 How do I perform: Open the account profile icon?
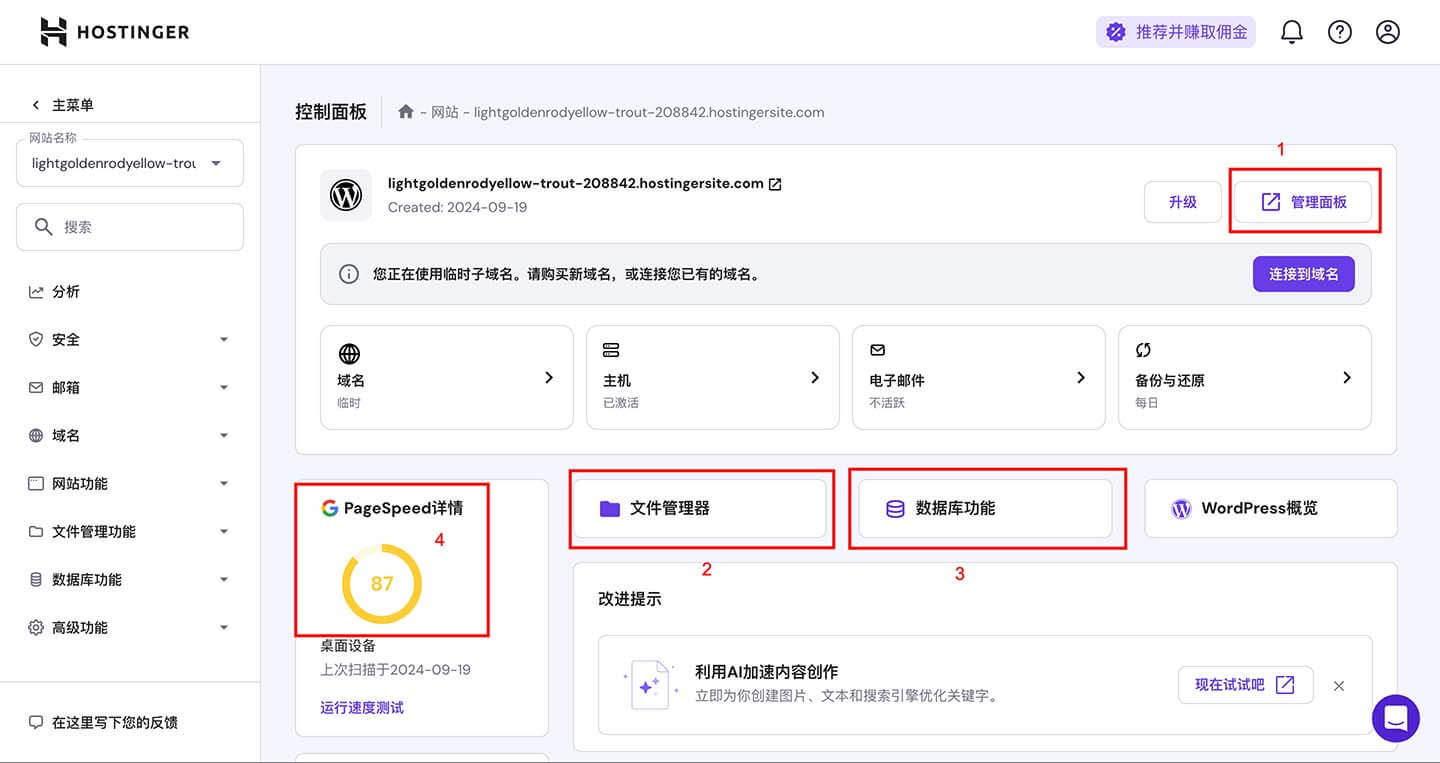(1387, 31)
